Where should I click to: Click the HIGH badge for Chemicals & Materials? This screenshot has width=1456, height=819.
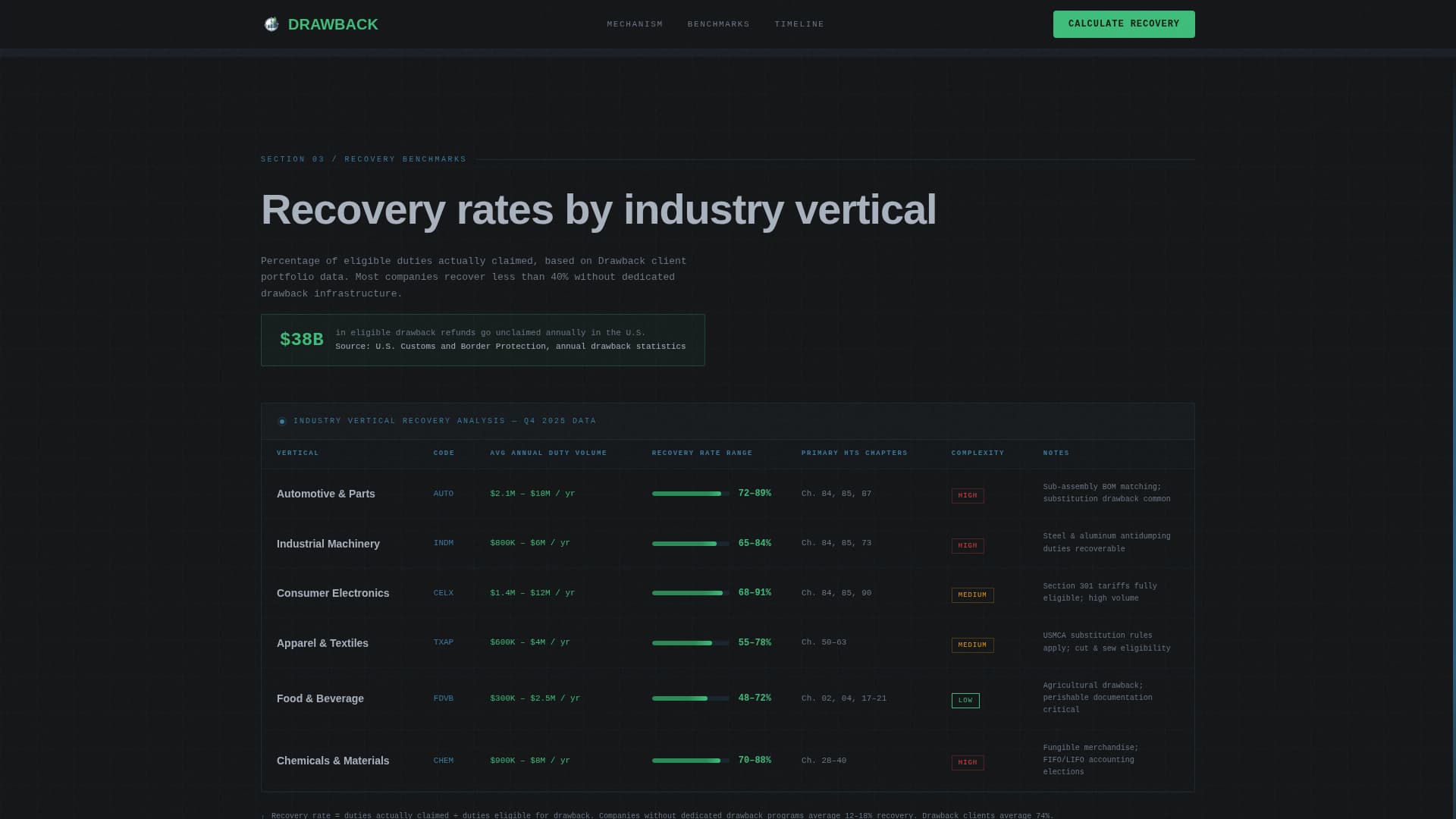[968, 763]
